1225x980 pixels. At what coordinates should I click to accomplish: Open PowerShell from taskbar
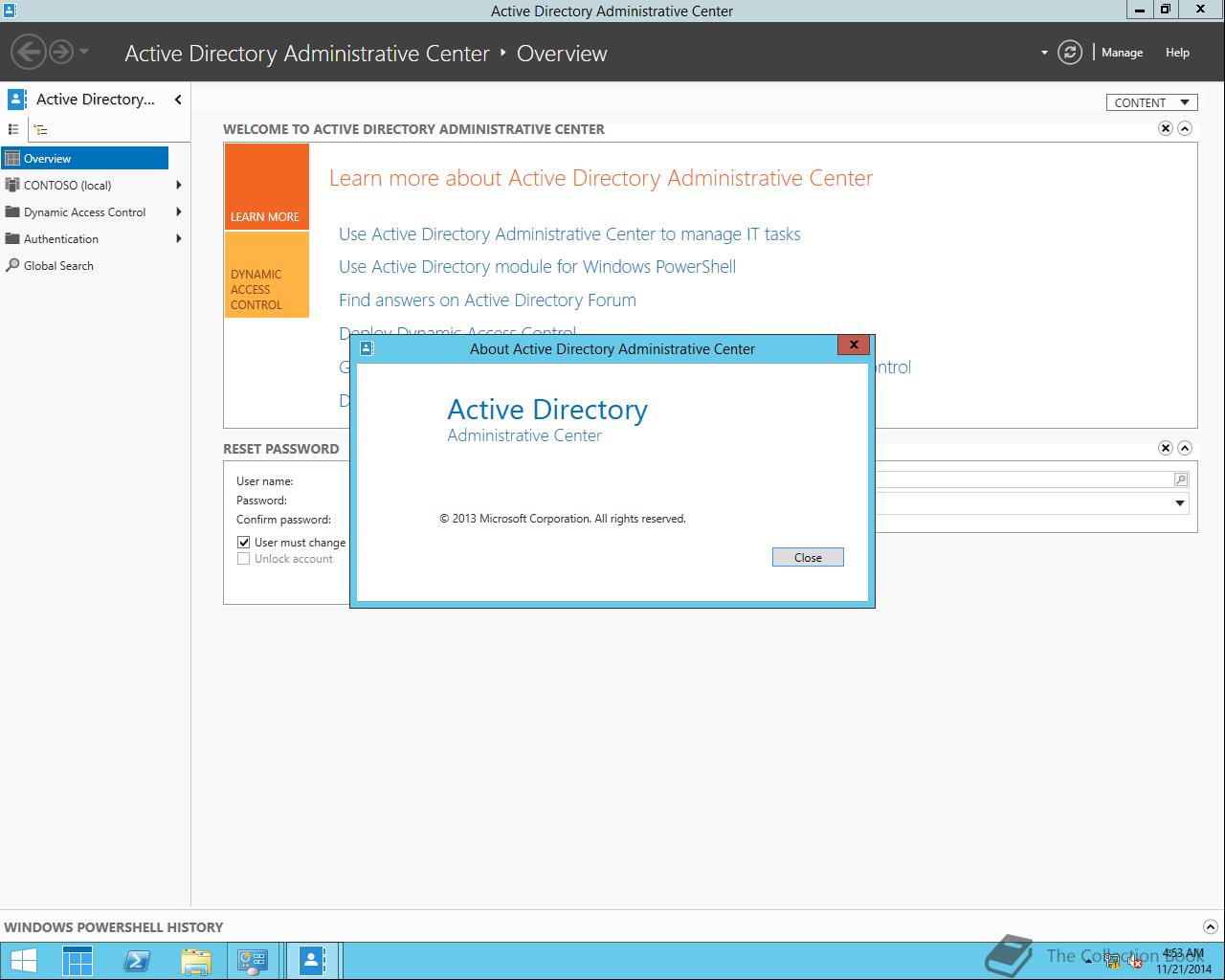[x=137, y=961]
